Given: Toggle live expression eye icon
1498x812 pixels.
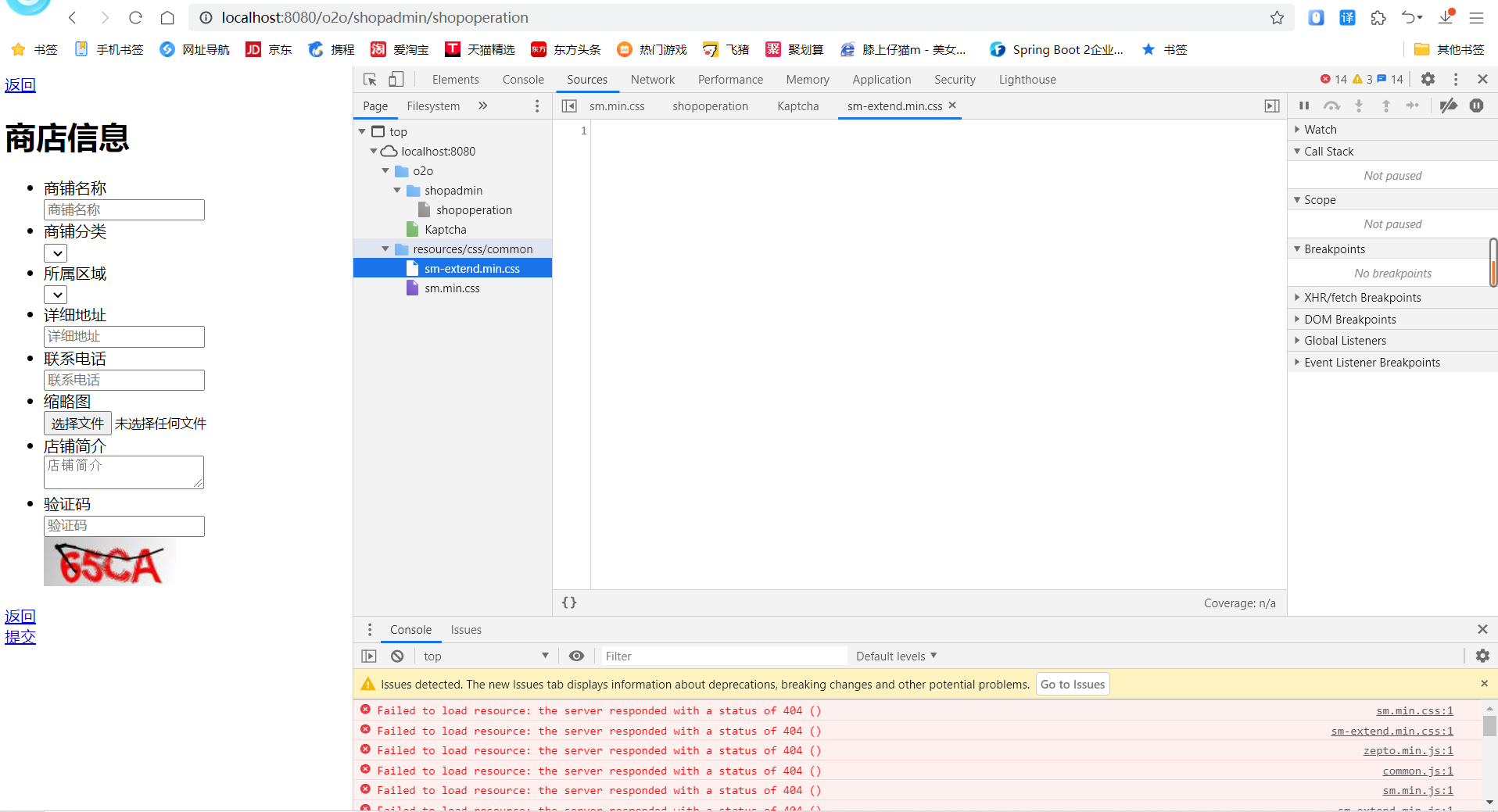Looking at the screenshot, I should (576, 656).
